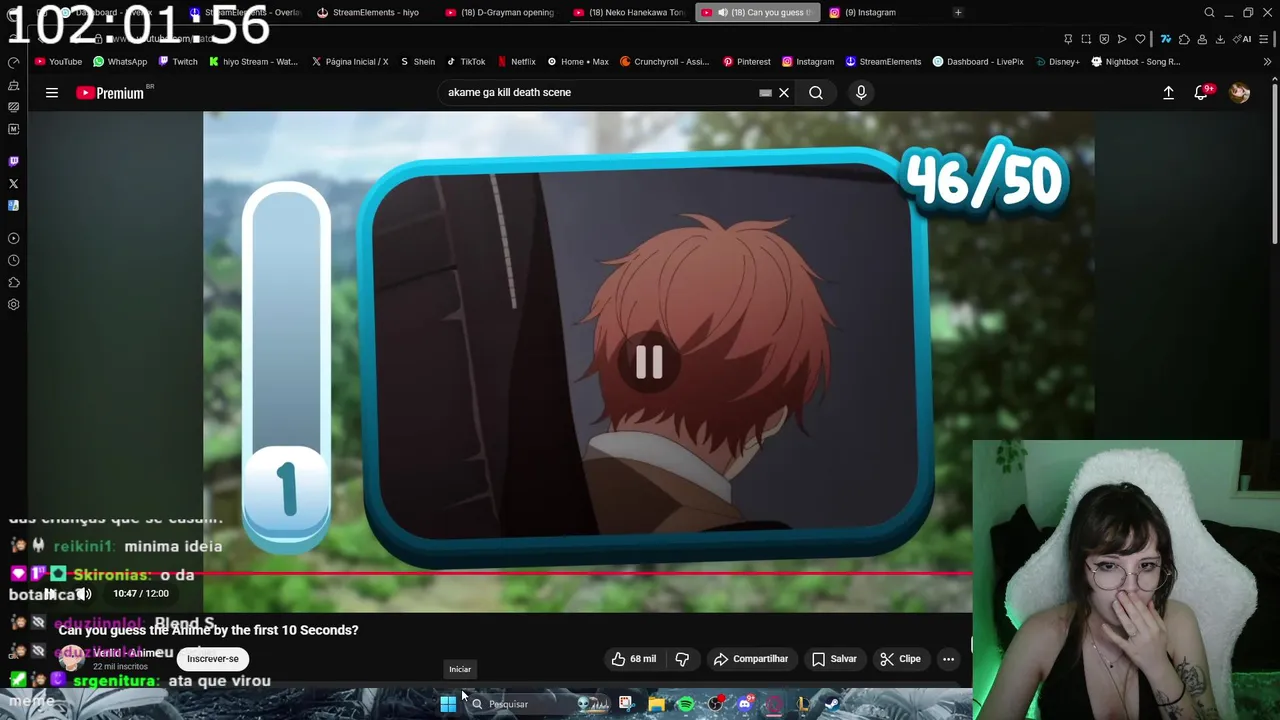Open the browser downloads arrow icon
The image size is (1280, 720).
point(1220,39)
